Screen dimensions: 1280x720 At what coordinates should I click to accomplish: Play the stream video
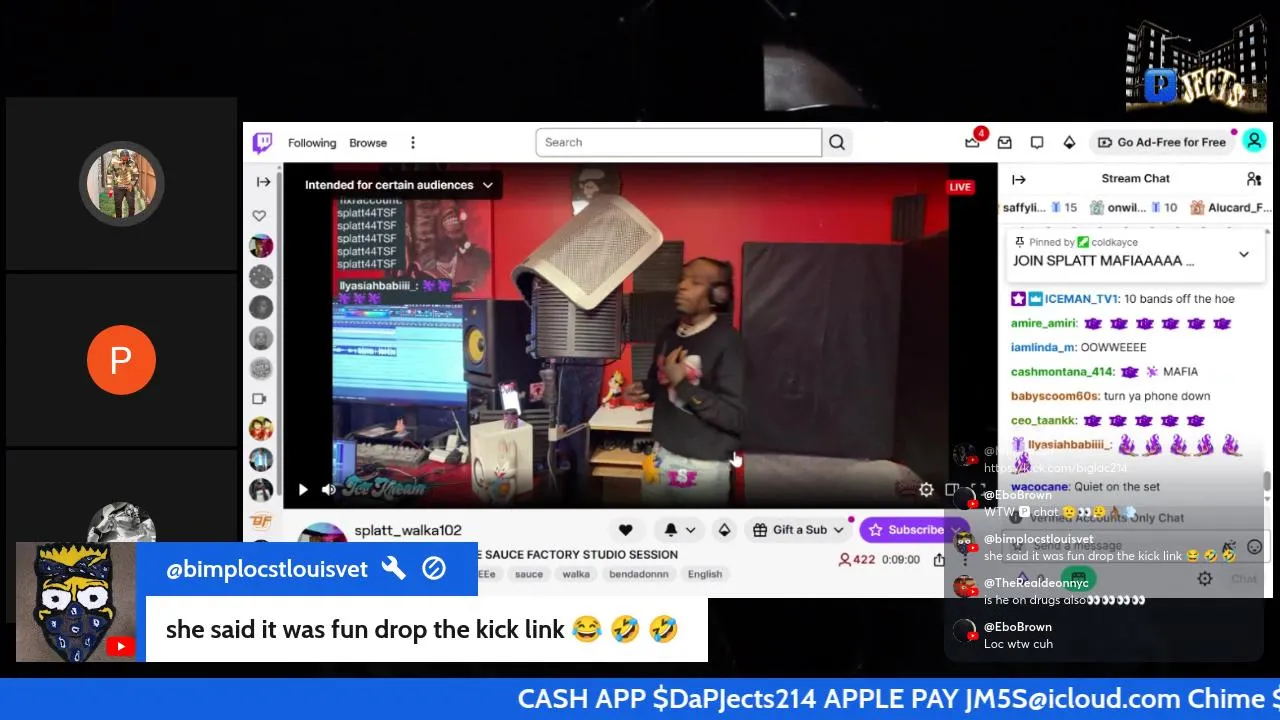(303, 490)
